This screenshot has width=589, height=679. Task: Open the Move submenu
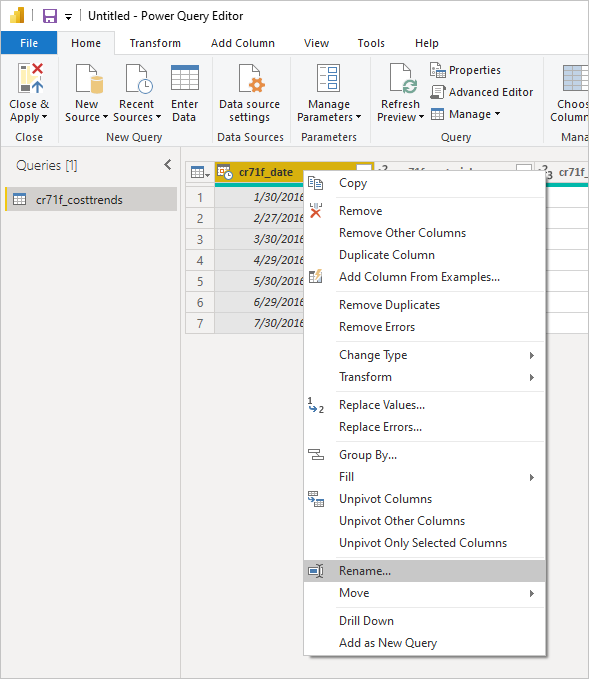click(x=424, y=593)
